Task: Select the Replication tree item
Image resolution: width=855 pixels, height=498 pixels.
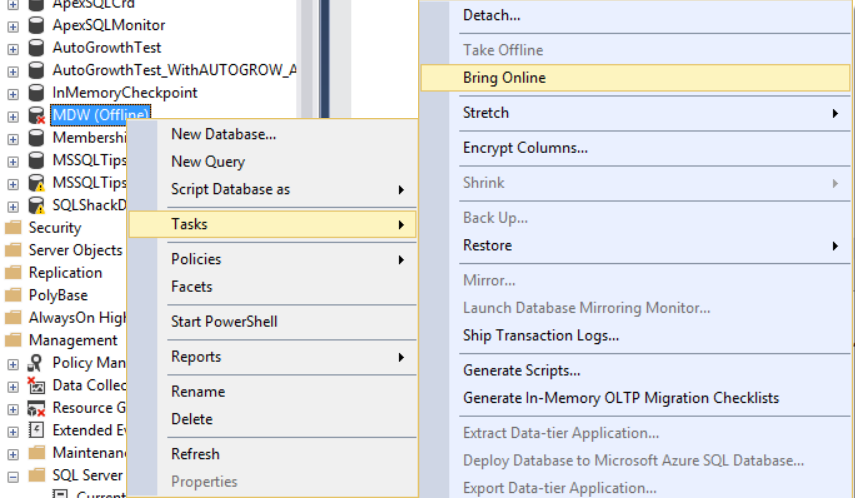Action: tap(65, 273)
